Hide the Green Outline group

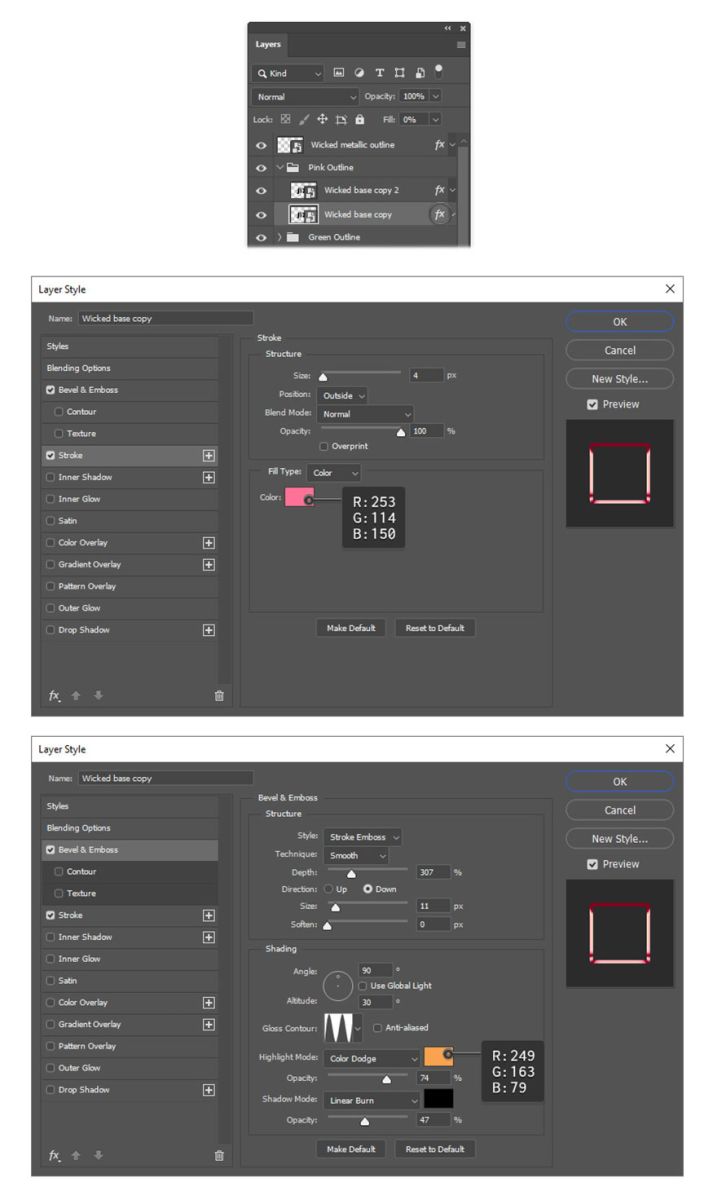point(262,237)
